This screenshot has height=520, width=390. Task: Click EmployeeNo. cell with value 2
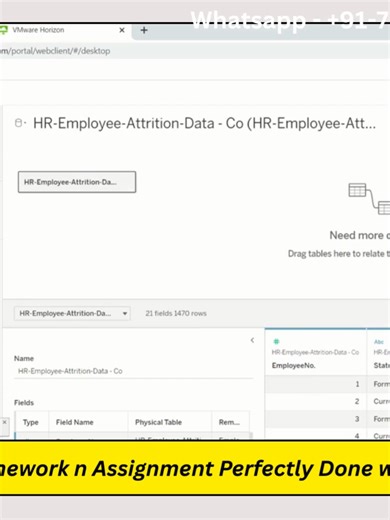click(315, 401)
